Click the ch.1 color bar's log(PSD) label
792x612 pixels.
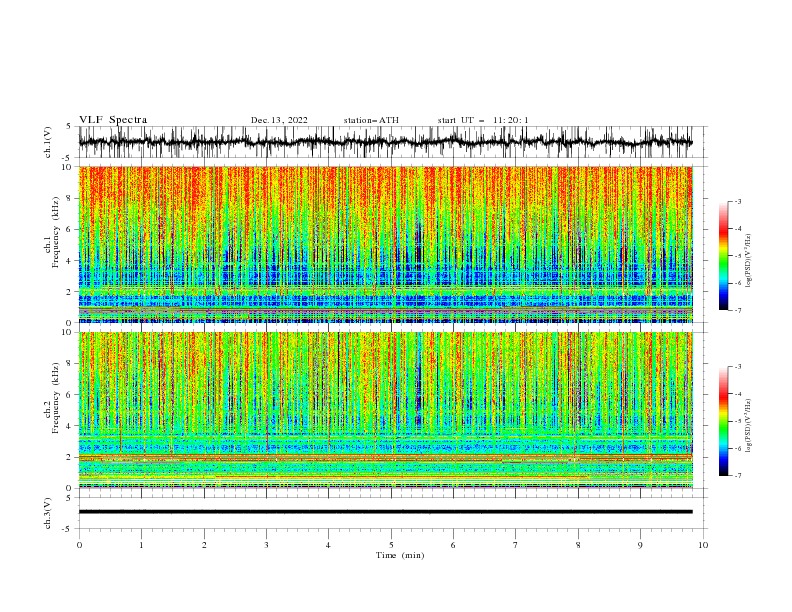pos(748,261)
